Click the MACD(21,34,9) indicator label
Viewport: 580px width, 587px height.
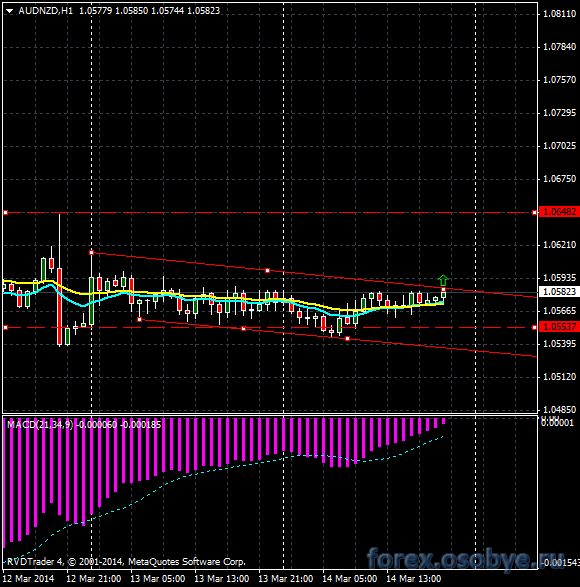[x=40, y=425]
